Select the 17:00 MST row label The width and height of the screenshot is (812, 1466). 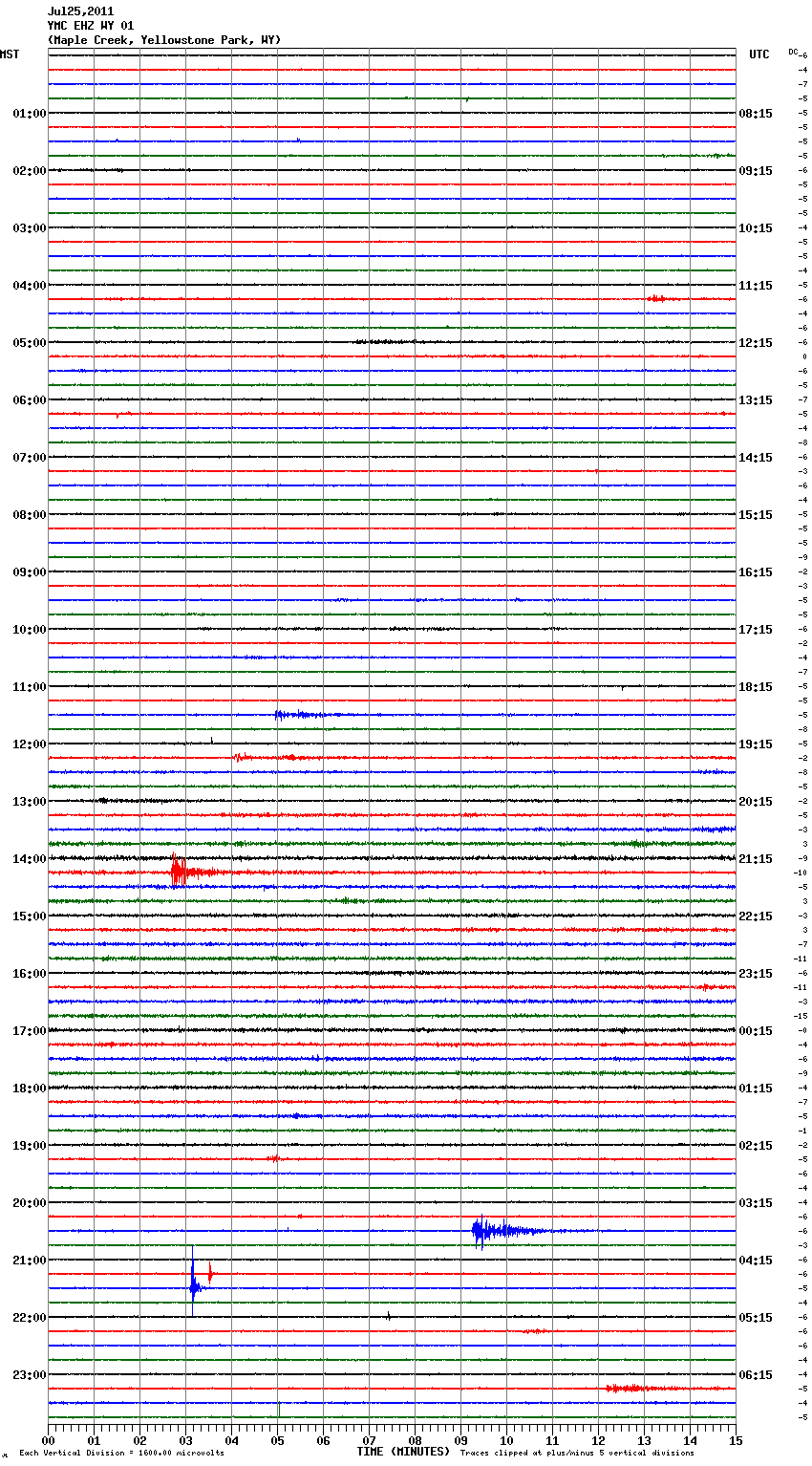pos(29,1031)
